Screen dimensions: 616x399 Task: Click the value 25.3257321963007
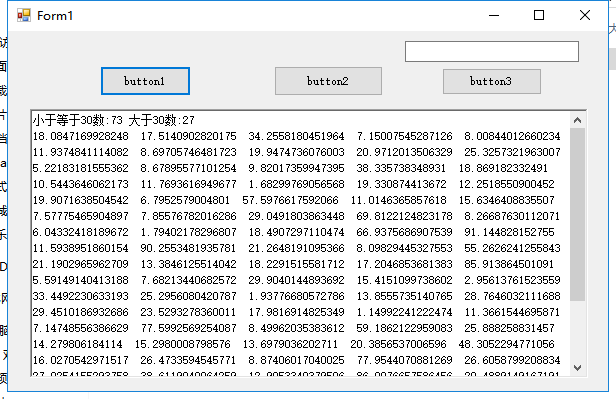pyautogui.click(x=512, y=152)
